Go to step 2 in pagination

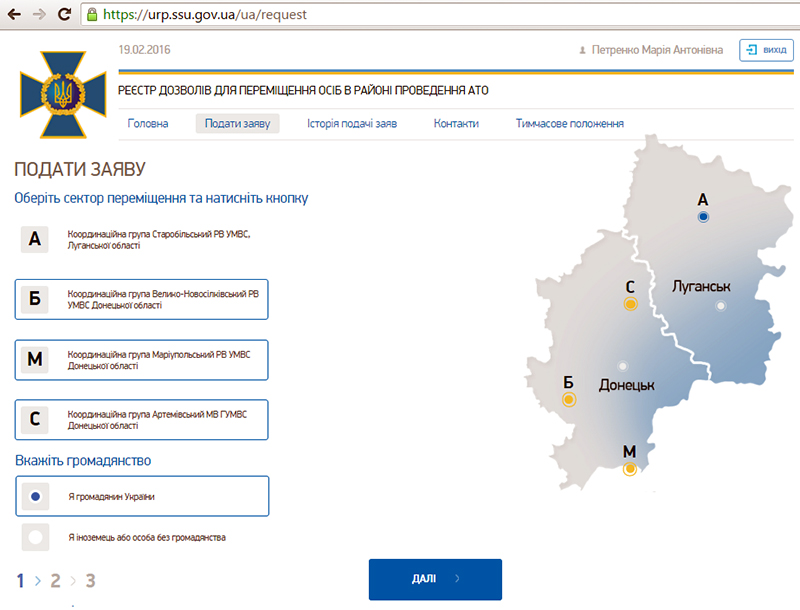pos(55,580)
